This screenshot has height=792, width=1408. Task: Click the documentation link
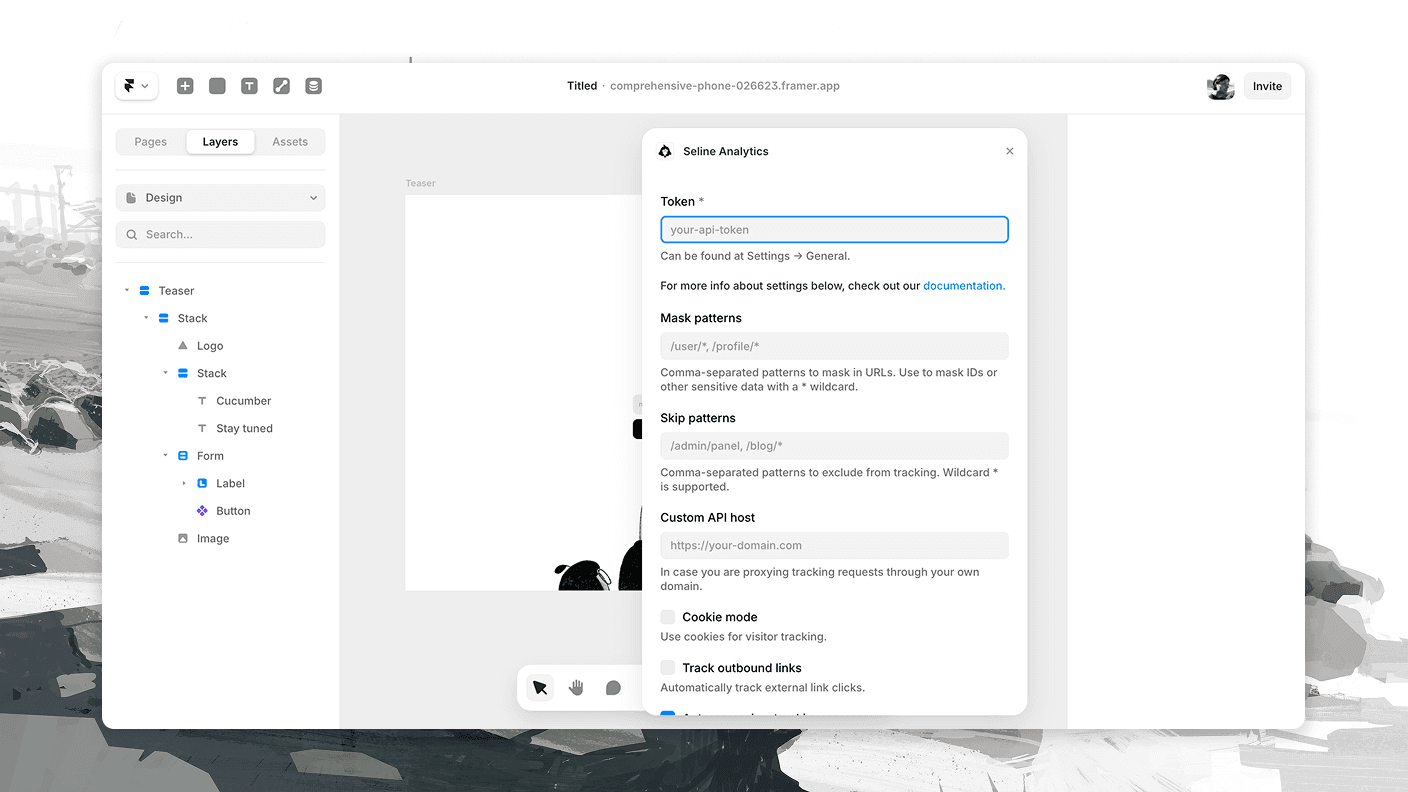(963, 285)
